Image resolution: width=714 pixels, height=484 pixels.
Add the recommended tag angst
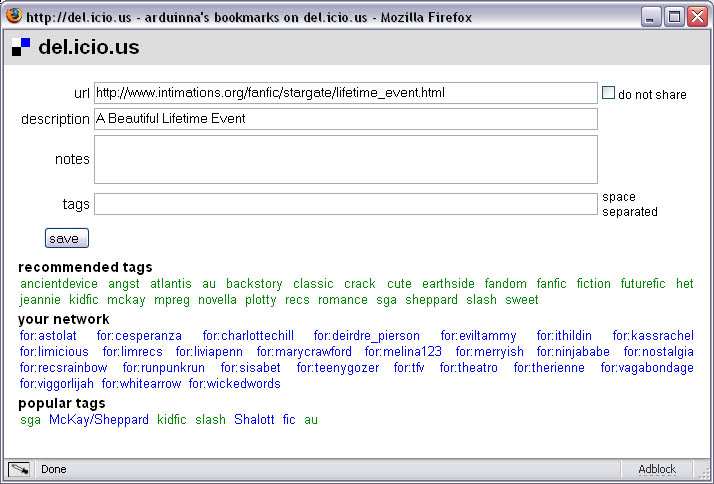click(124, 284)
